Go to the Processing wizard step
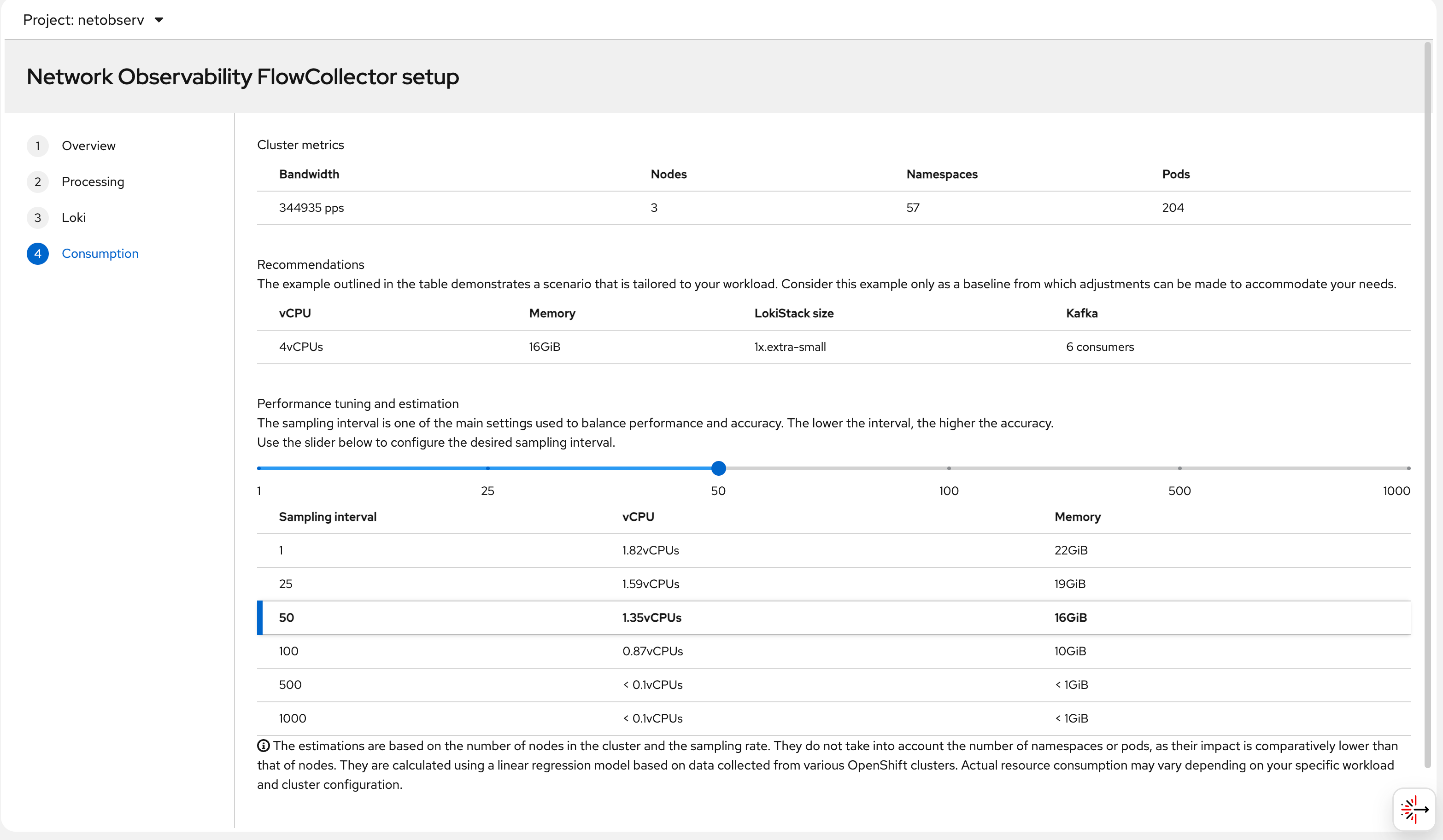 tap(93, 182)
